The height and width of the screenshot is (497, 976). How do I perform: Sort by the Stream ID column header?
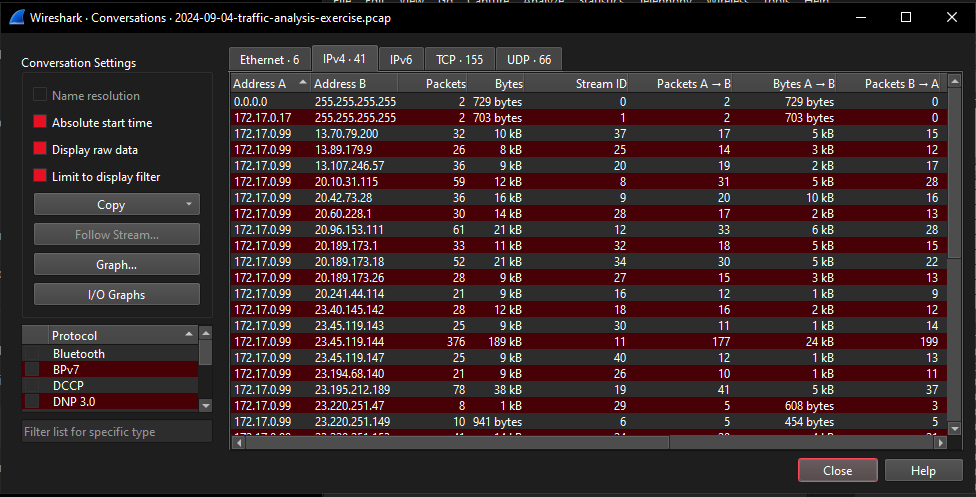coord(576,83)
